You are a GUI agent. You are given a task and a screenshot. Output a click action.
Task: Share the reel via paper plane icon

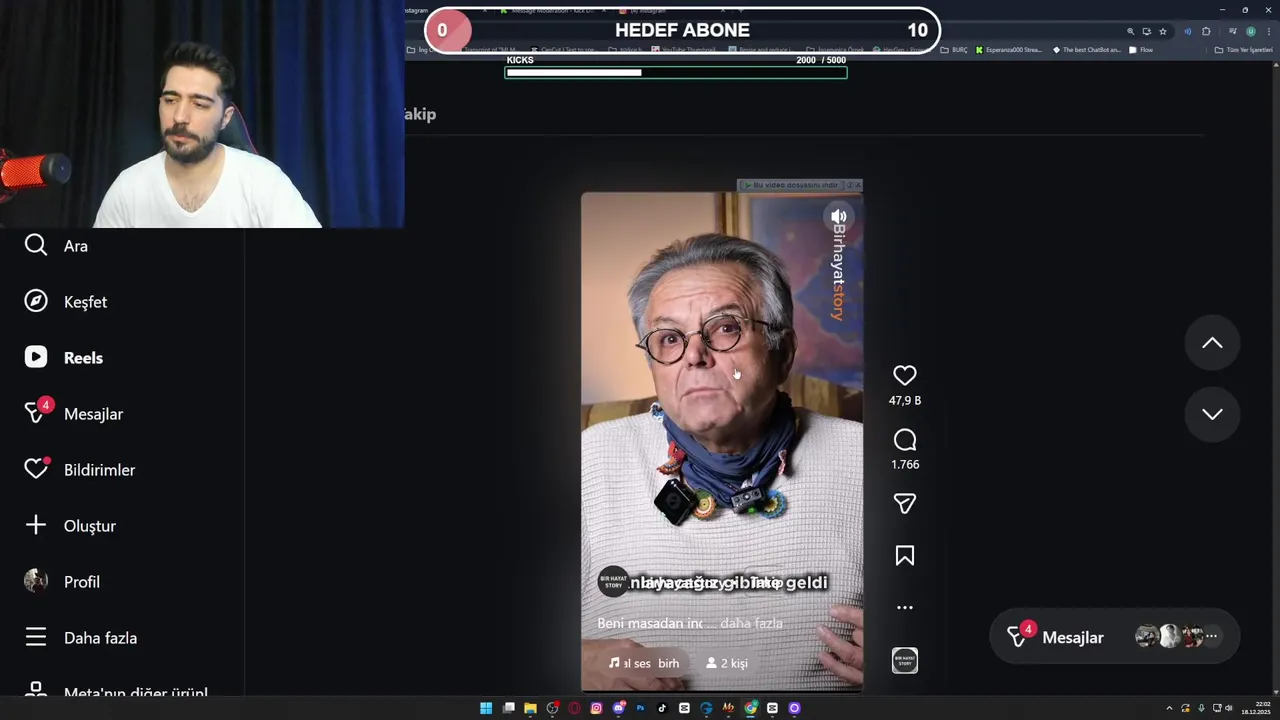click(905, 504)
